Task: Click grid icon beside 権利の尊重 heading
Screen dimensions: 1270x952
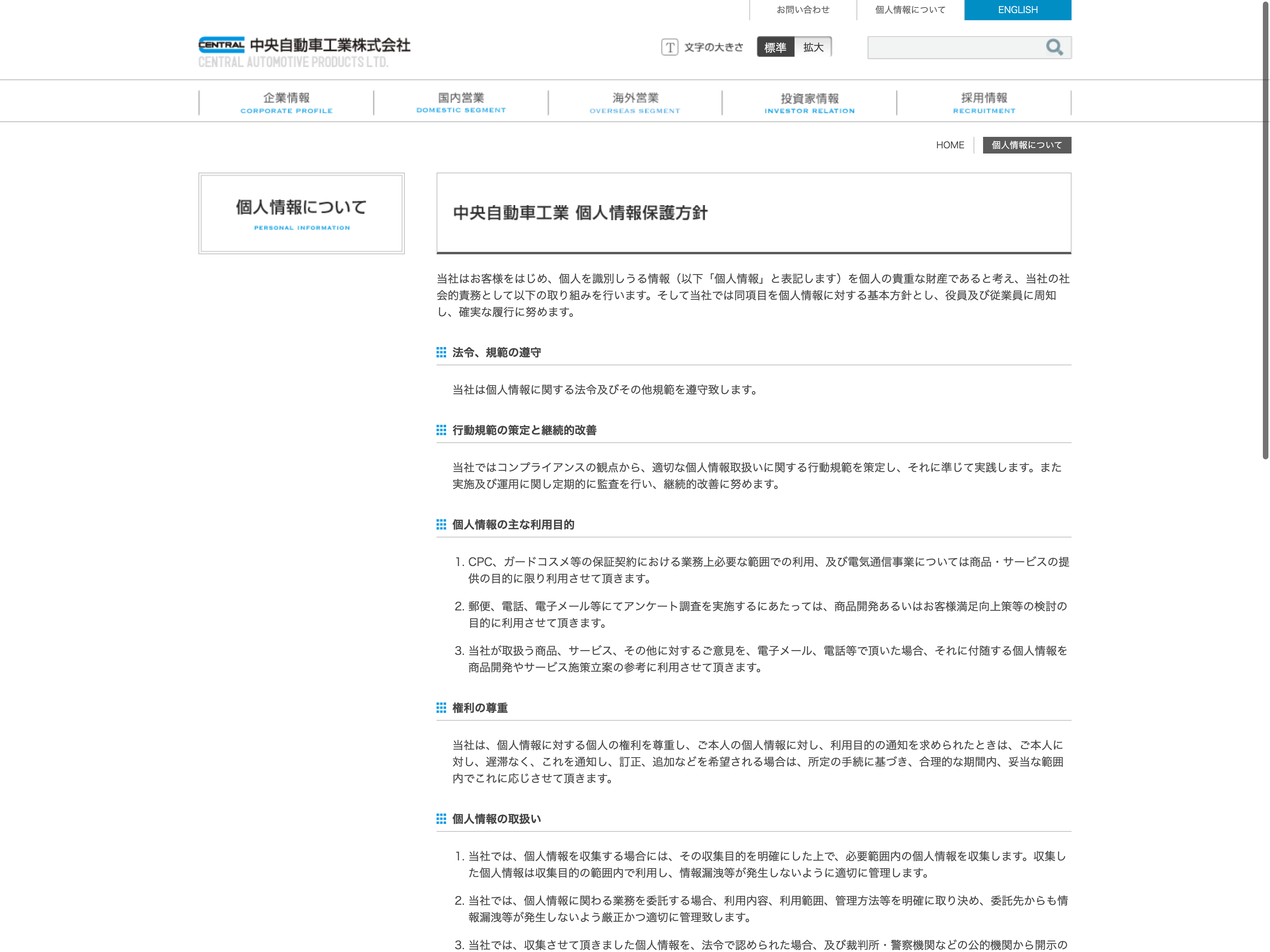Action: [441, 708]
